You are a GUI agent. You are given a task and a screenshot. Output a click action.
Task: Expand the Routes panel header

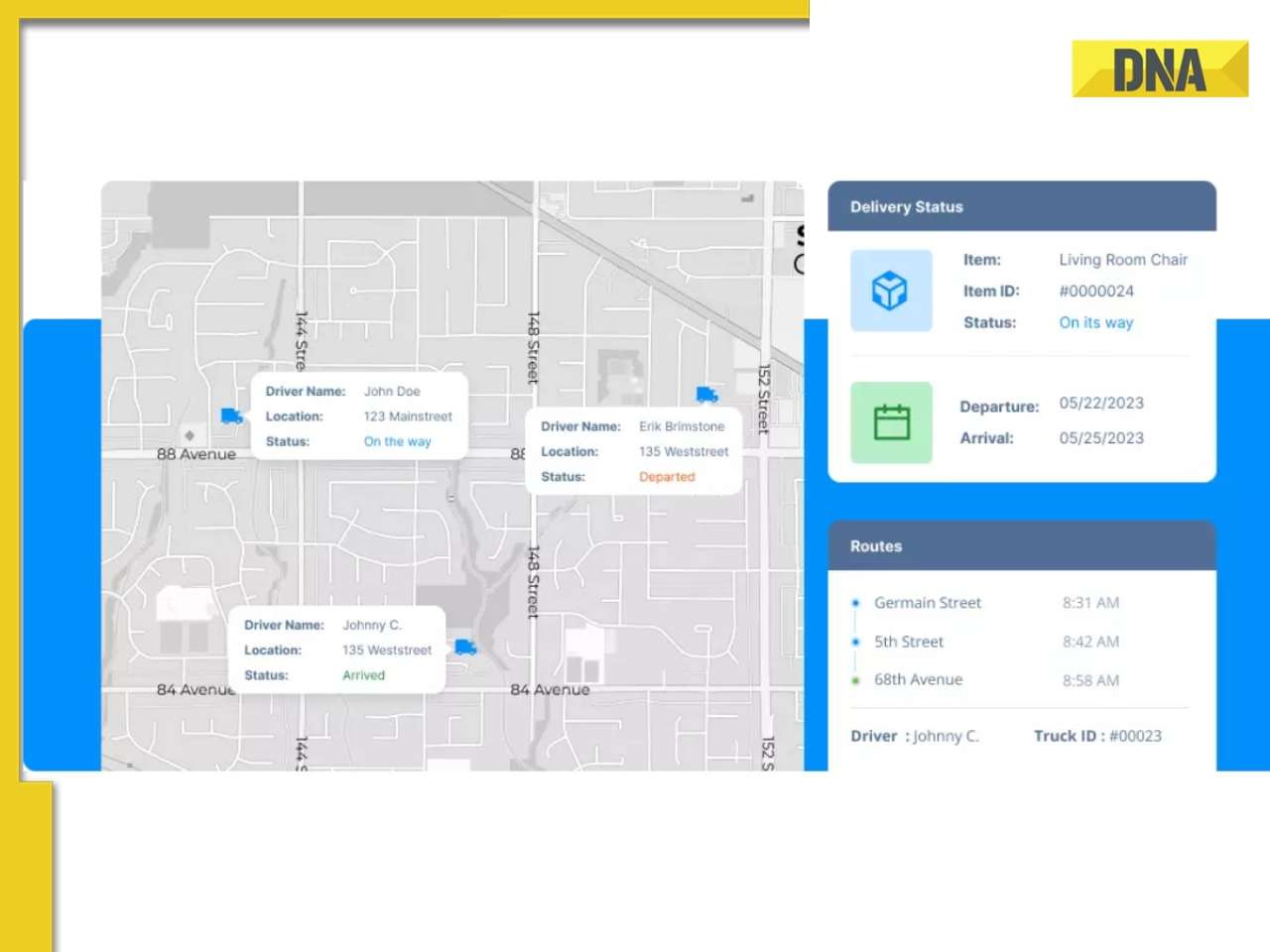point(1022,546)
